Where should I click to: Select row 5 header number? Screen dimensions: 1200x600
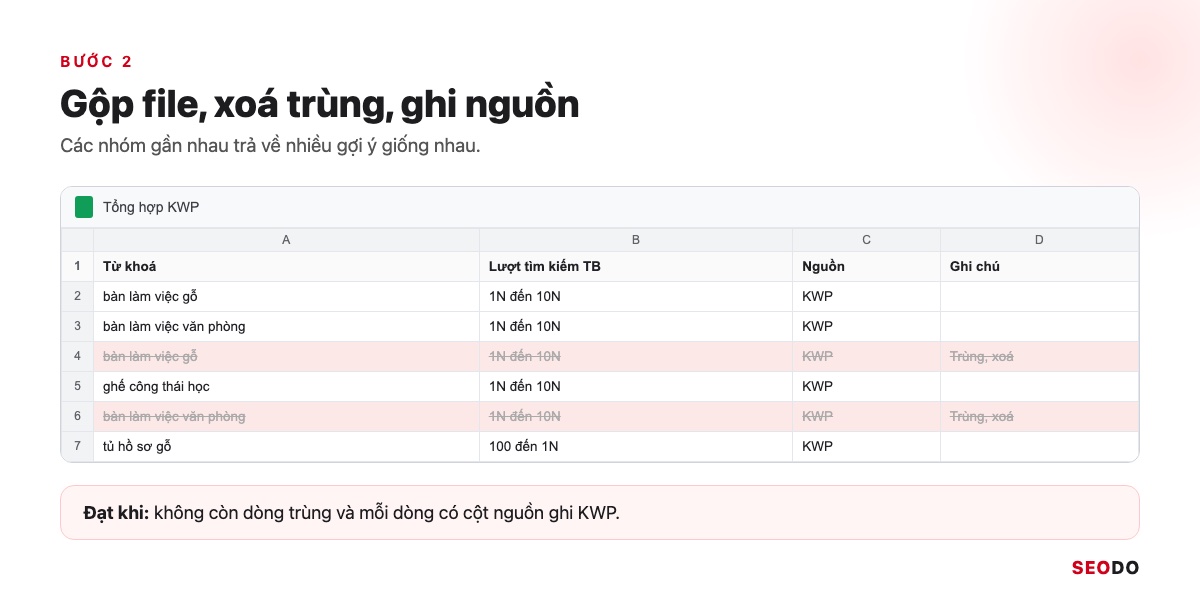pos(77,387)
